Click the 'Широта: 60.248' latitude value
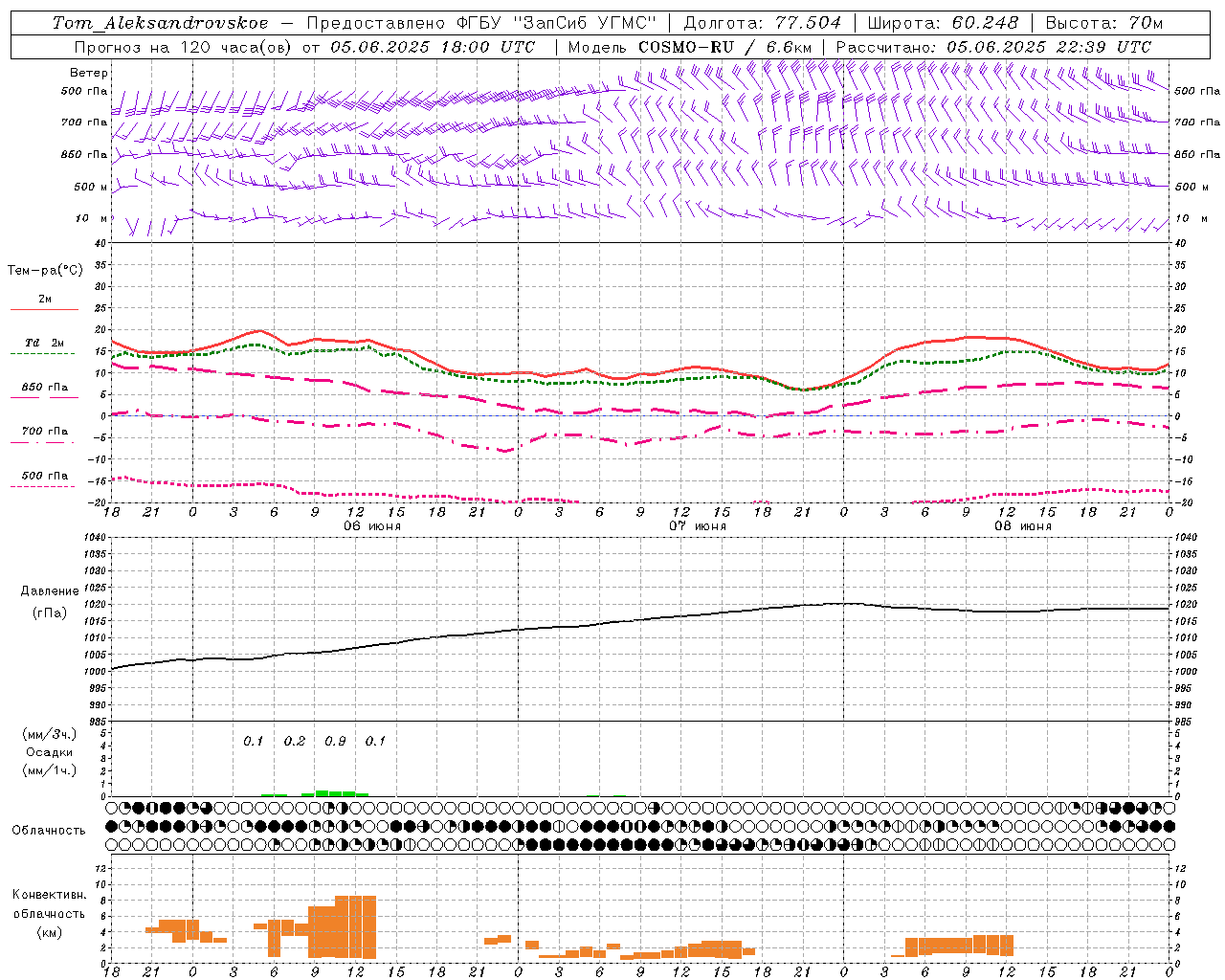 pos(944,23)
